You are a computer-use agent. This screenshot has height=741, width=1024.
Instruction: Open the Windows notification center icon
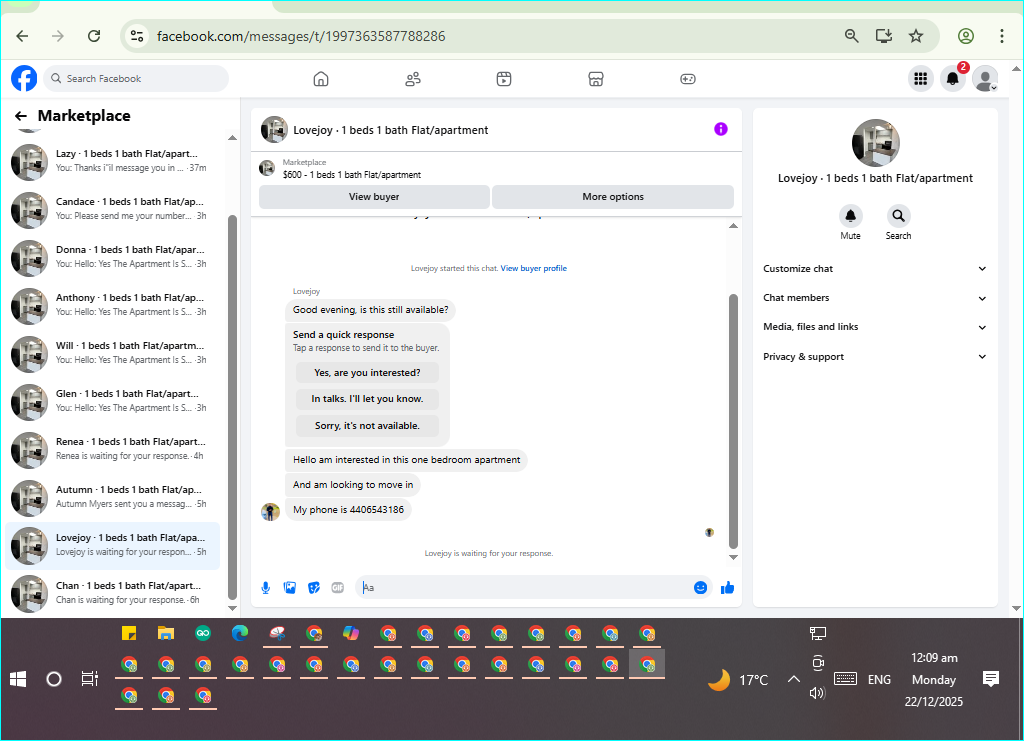pos(991,679)
